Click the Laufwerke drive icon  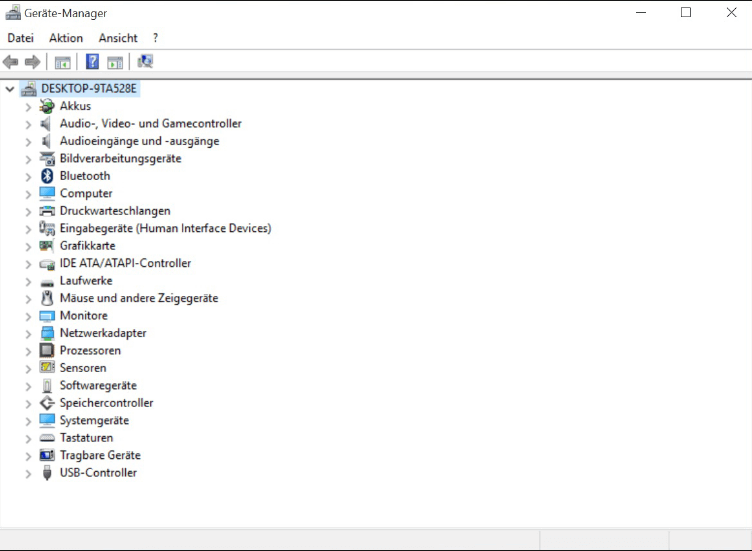tap(47, 283)
